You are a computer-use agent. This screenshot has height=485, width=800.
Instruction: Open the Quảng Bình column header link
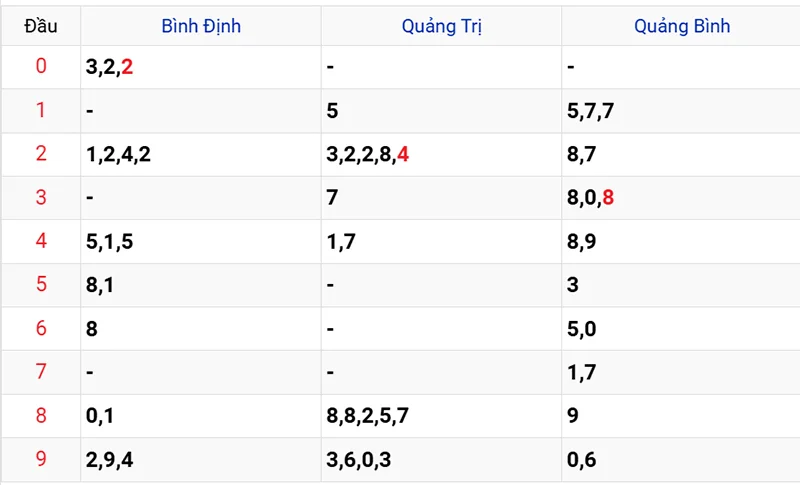682,26
